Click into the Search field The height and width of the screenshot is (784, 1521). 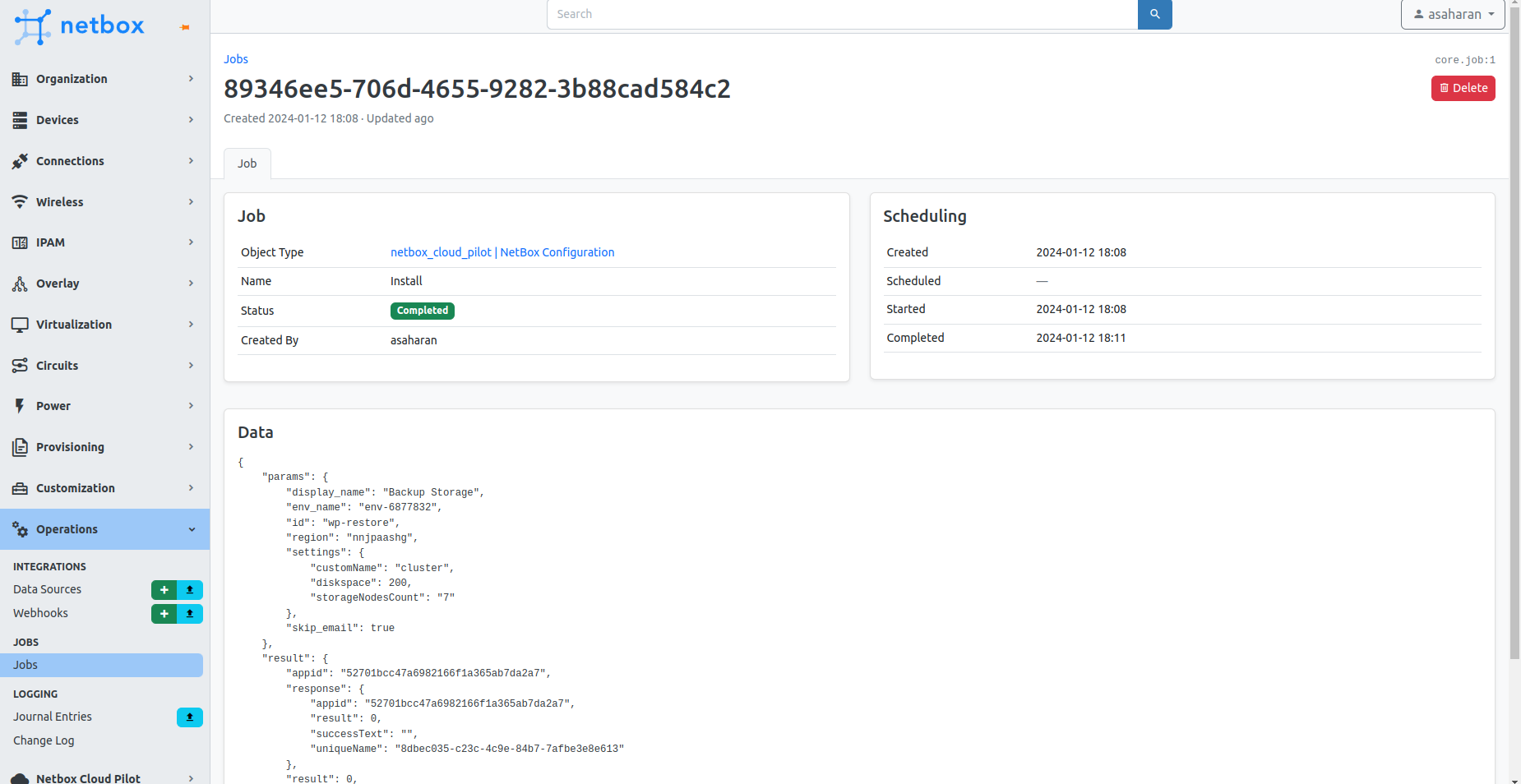pos(843,14)
